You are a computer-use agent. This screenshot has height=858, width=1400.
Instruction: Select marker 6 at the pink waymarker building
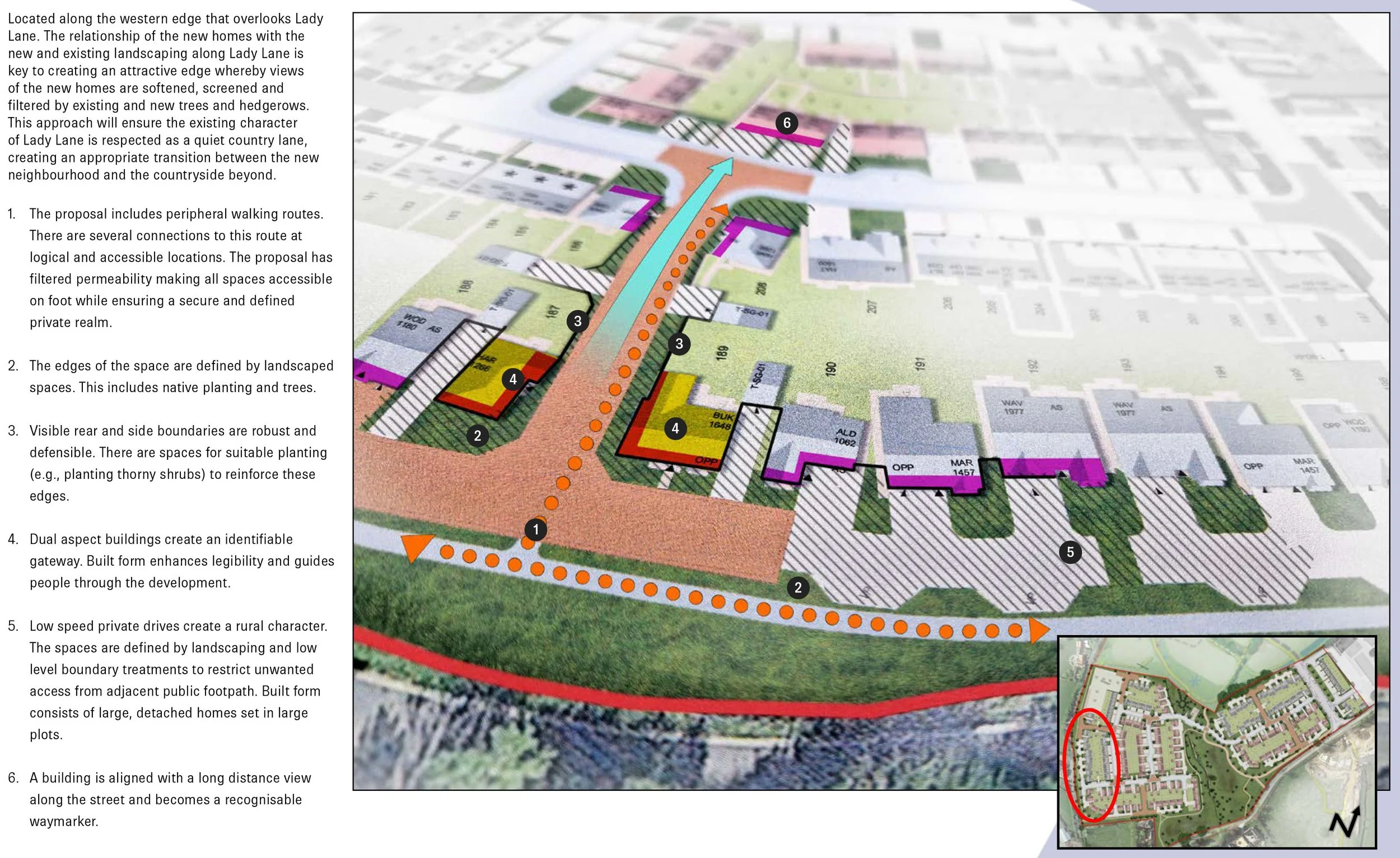[788, 122]
